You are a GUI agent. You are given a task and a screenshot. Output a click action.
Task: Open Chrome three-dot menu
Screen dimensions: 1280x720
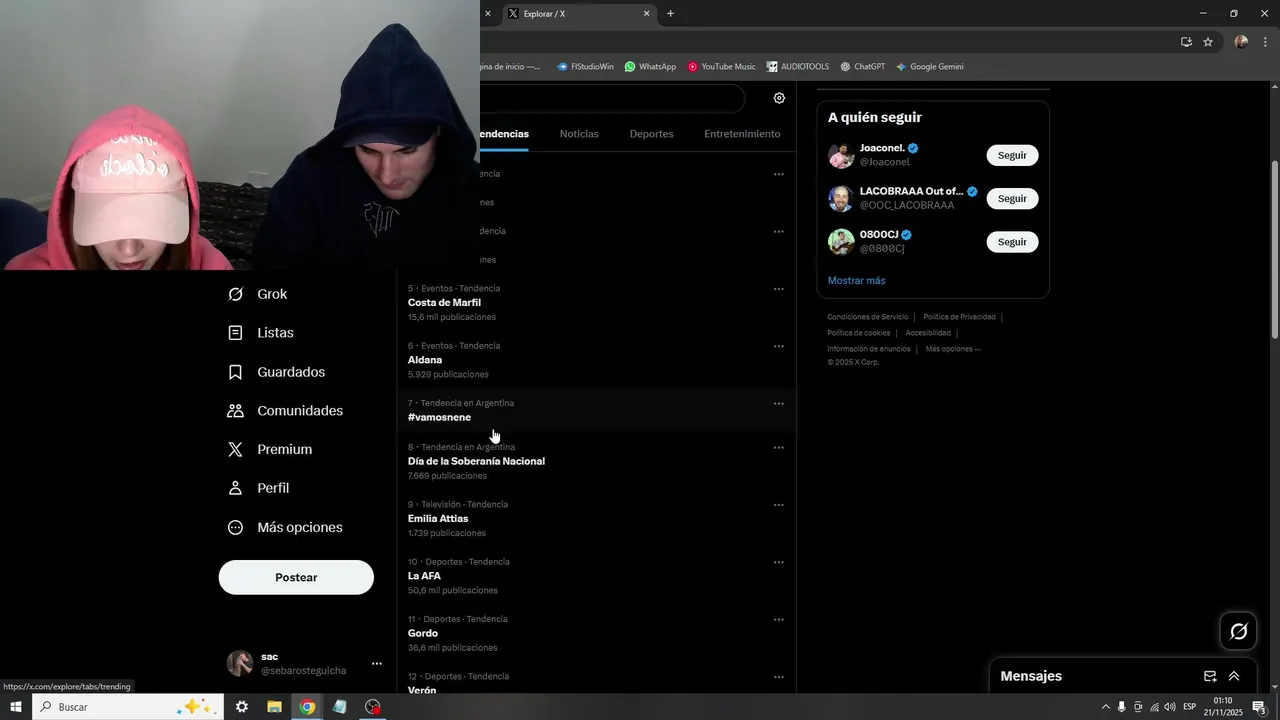(1265, 42)
